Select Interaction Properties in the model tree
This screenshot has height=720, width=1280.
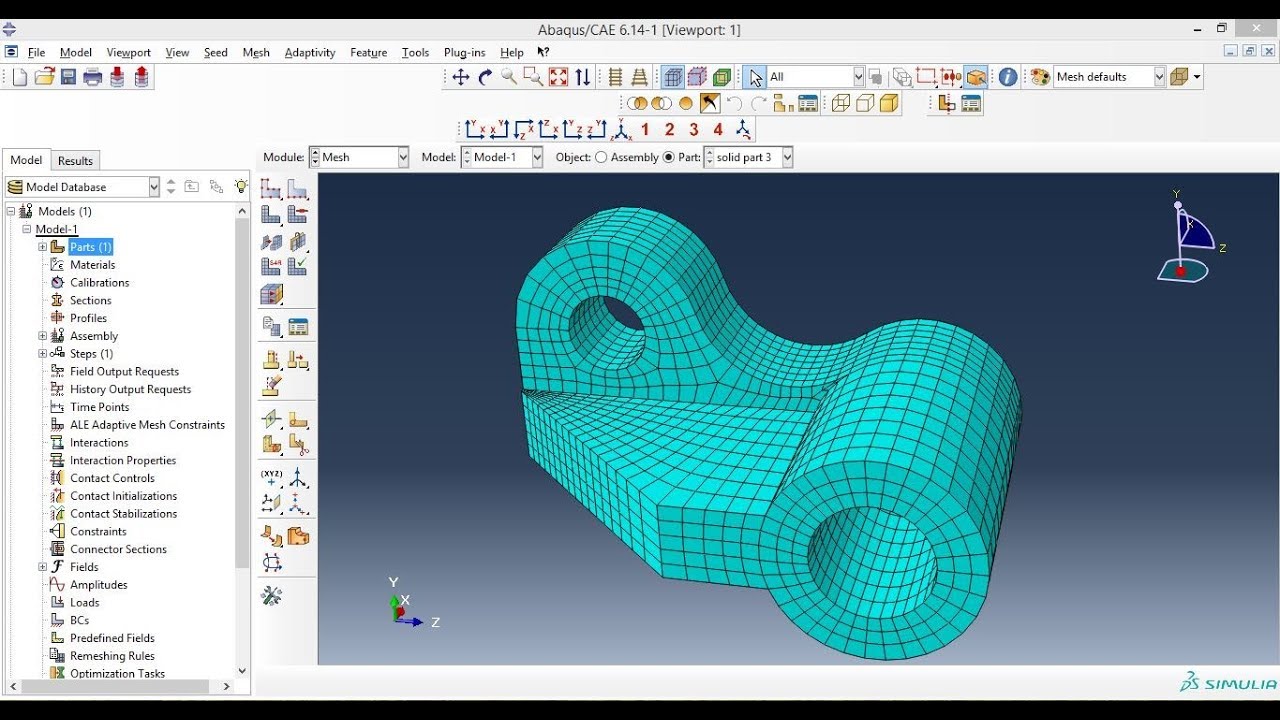click(123, 461)
